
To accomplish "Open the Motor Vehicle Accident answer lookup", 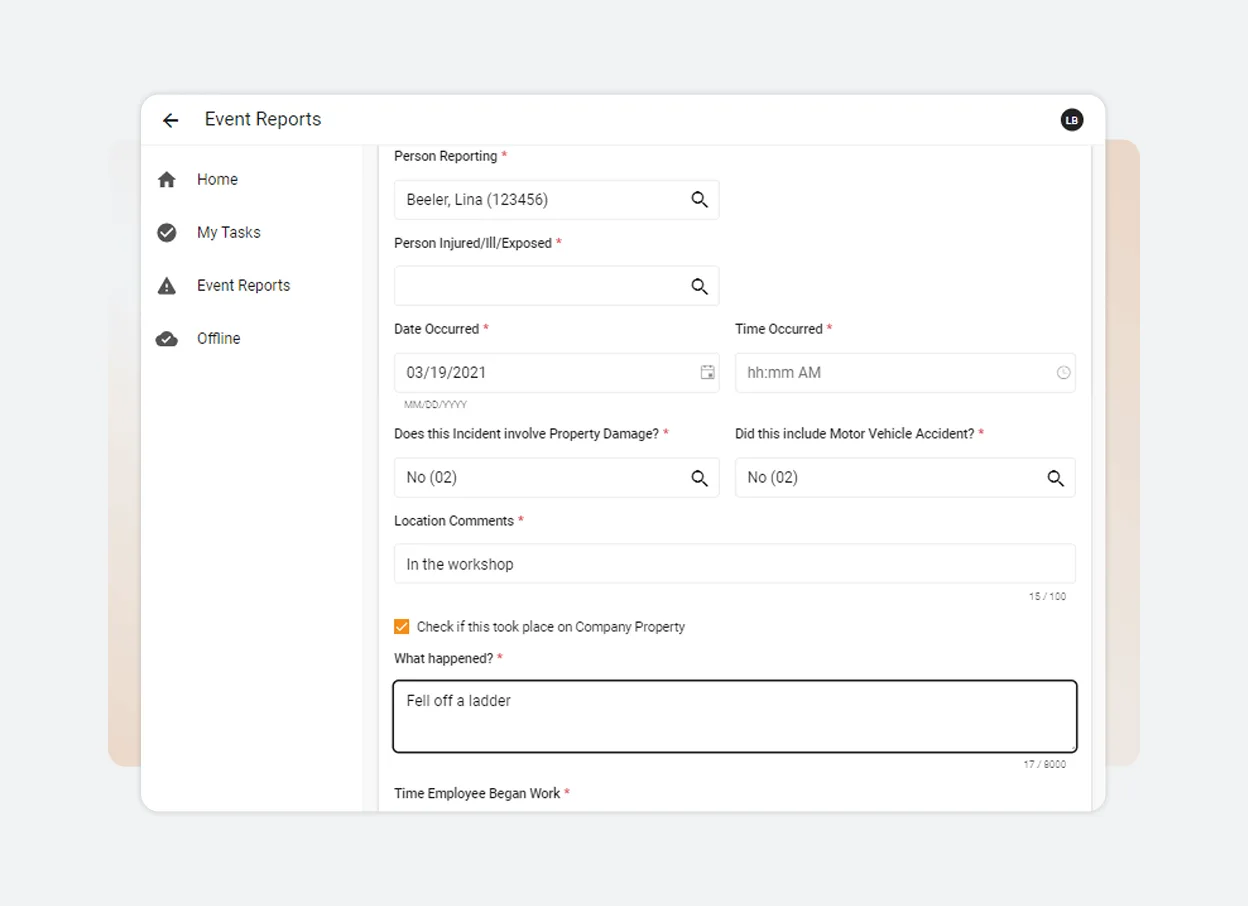I will coord(1056,477).
